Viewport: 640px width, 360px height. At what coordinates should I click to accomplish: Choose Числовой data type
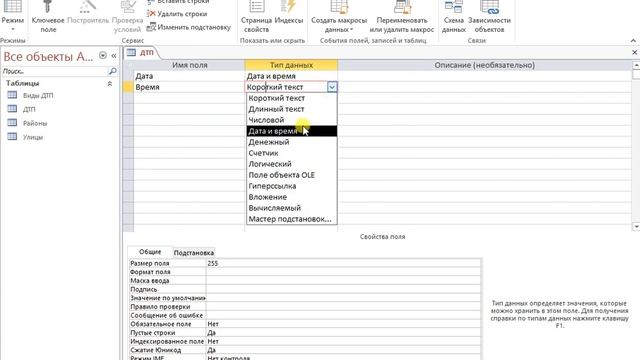pos(291,120)
